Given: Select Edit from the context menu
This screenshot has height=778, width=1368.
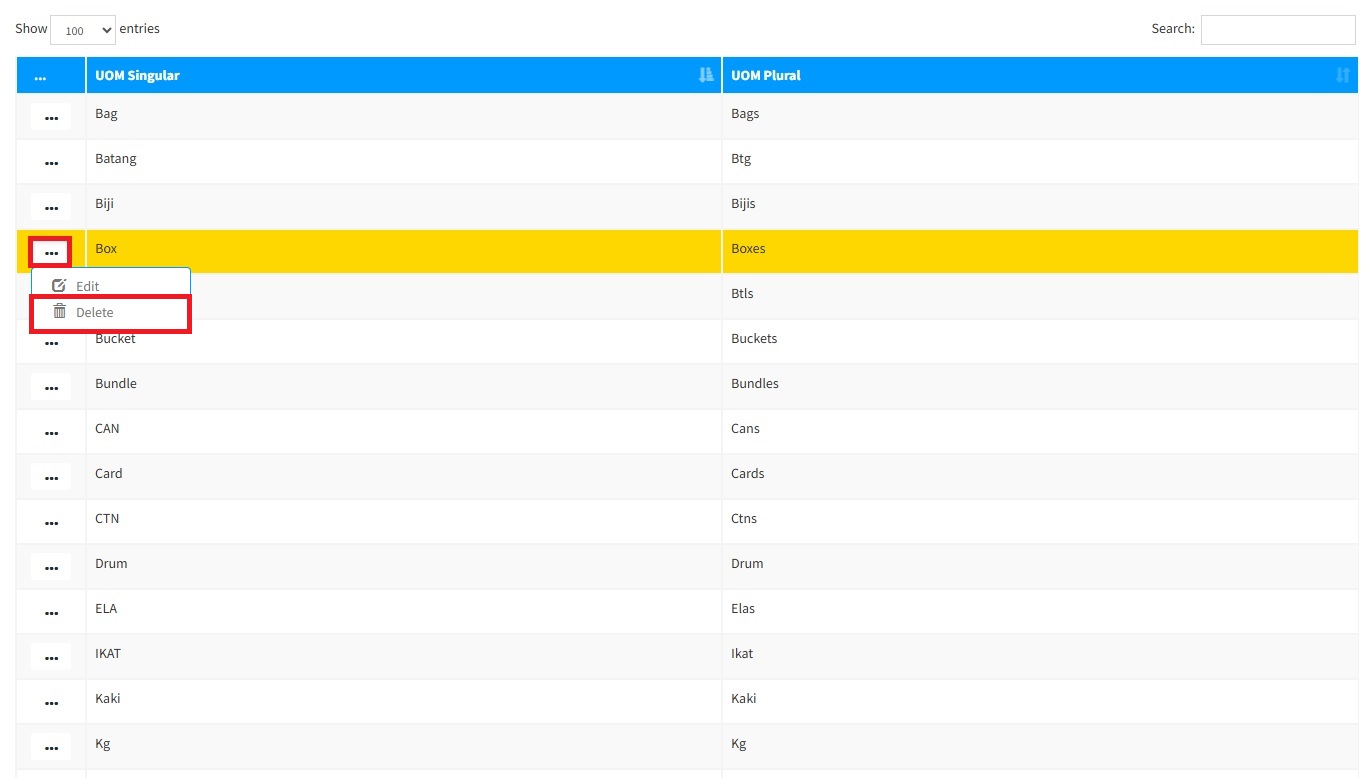Looking at the screenshot, I should (x=88, y=286).
